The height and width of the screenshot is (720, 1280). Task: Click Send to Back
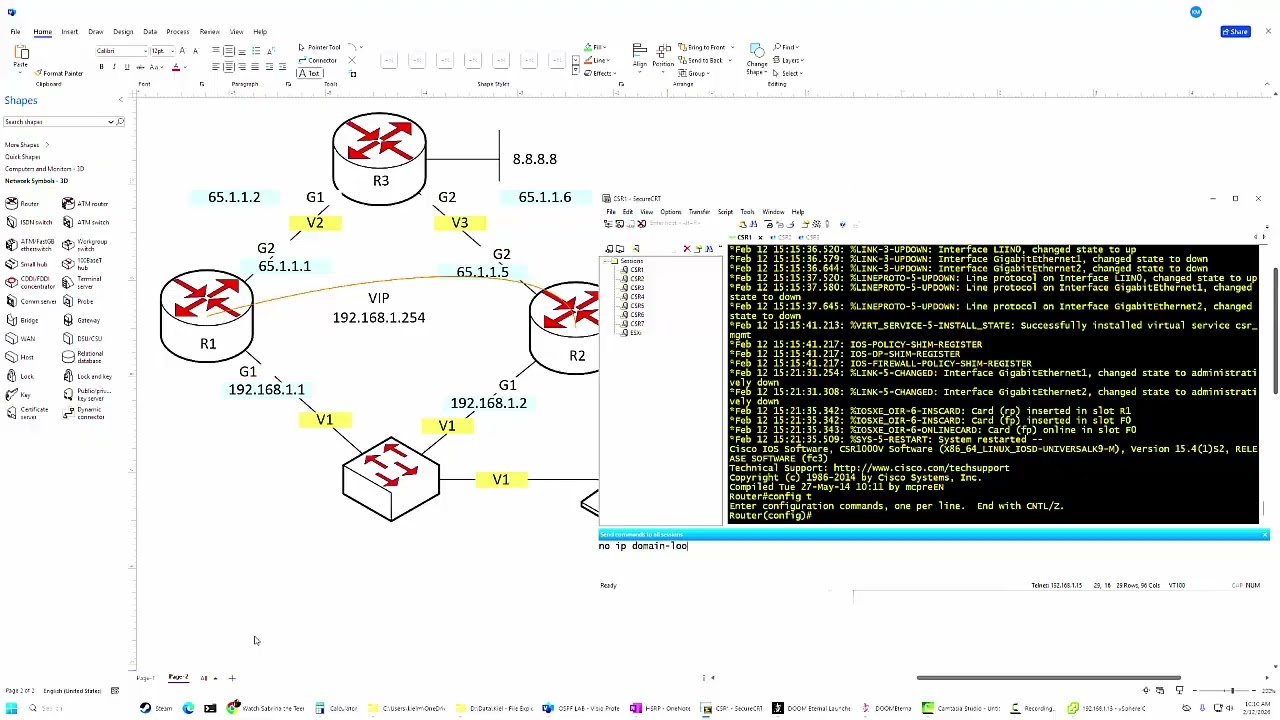701,60
